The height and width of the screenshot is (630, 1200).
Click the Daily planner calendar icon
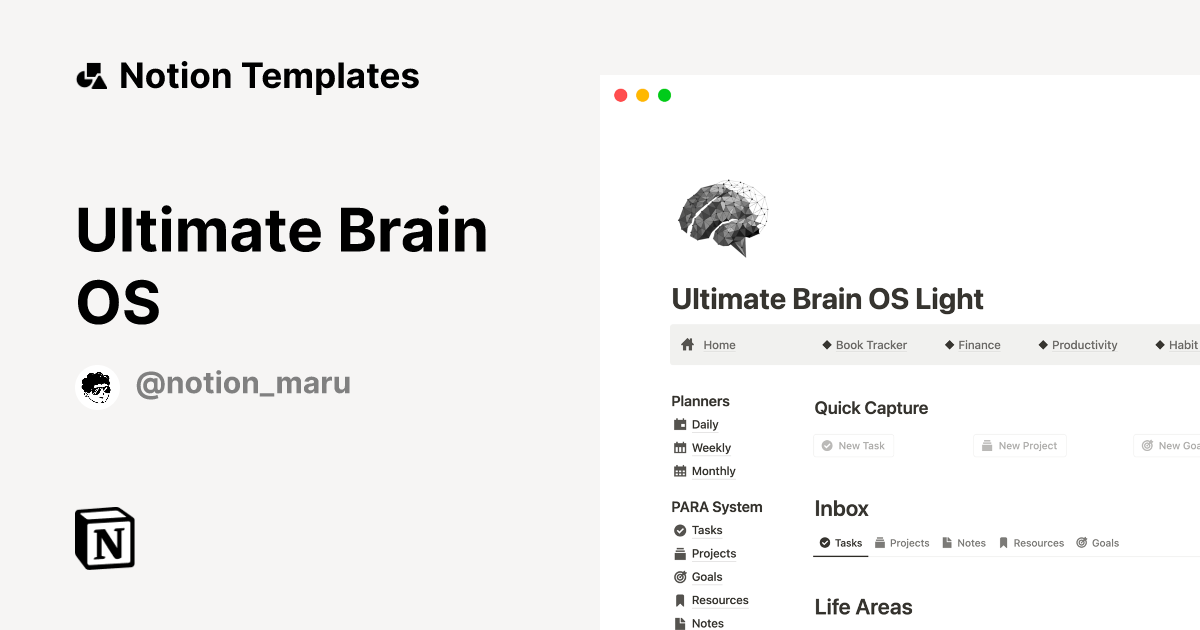point(681,424)
